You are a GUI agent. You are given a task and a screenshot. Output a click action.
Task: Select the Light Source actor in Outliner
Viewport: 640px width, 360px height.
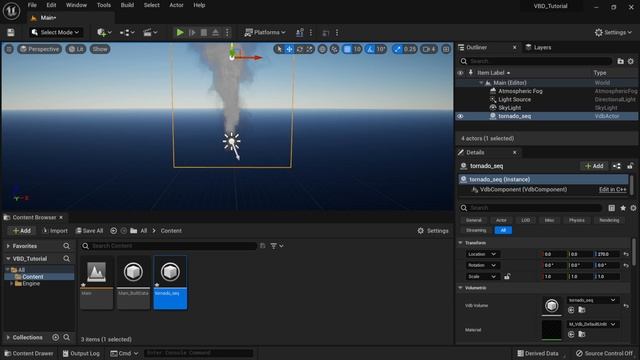514,99
